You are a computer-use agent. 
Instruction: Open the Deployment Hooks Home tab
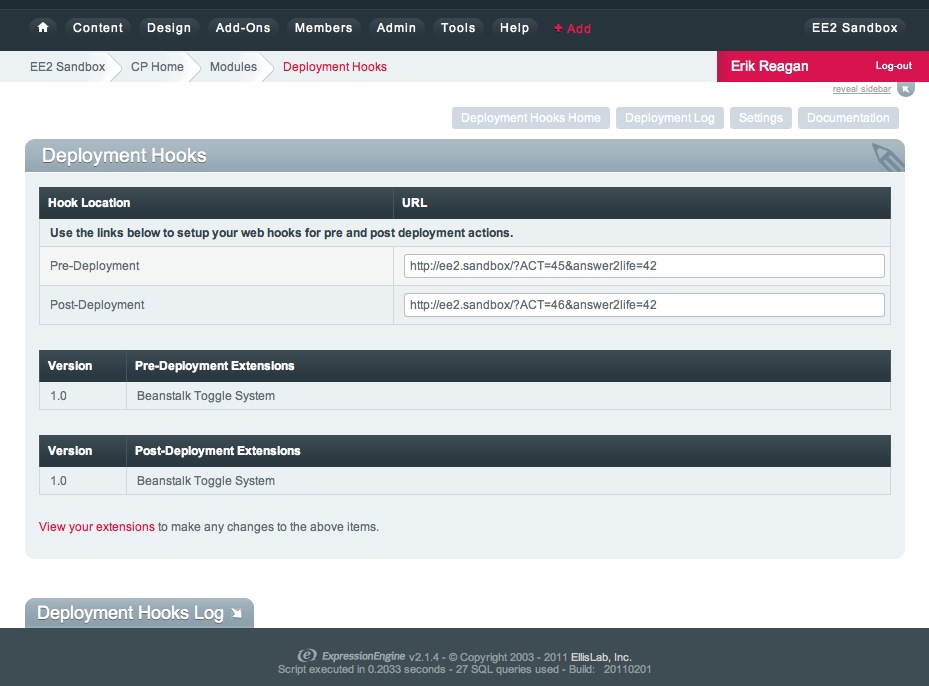click(531, 118)
